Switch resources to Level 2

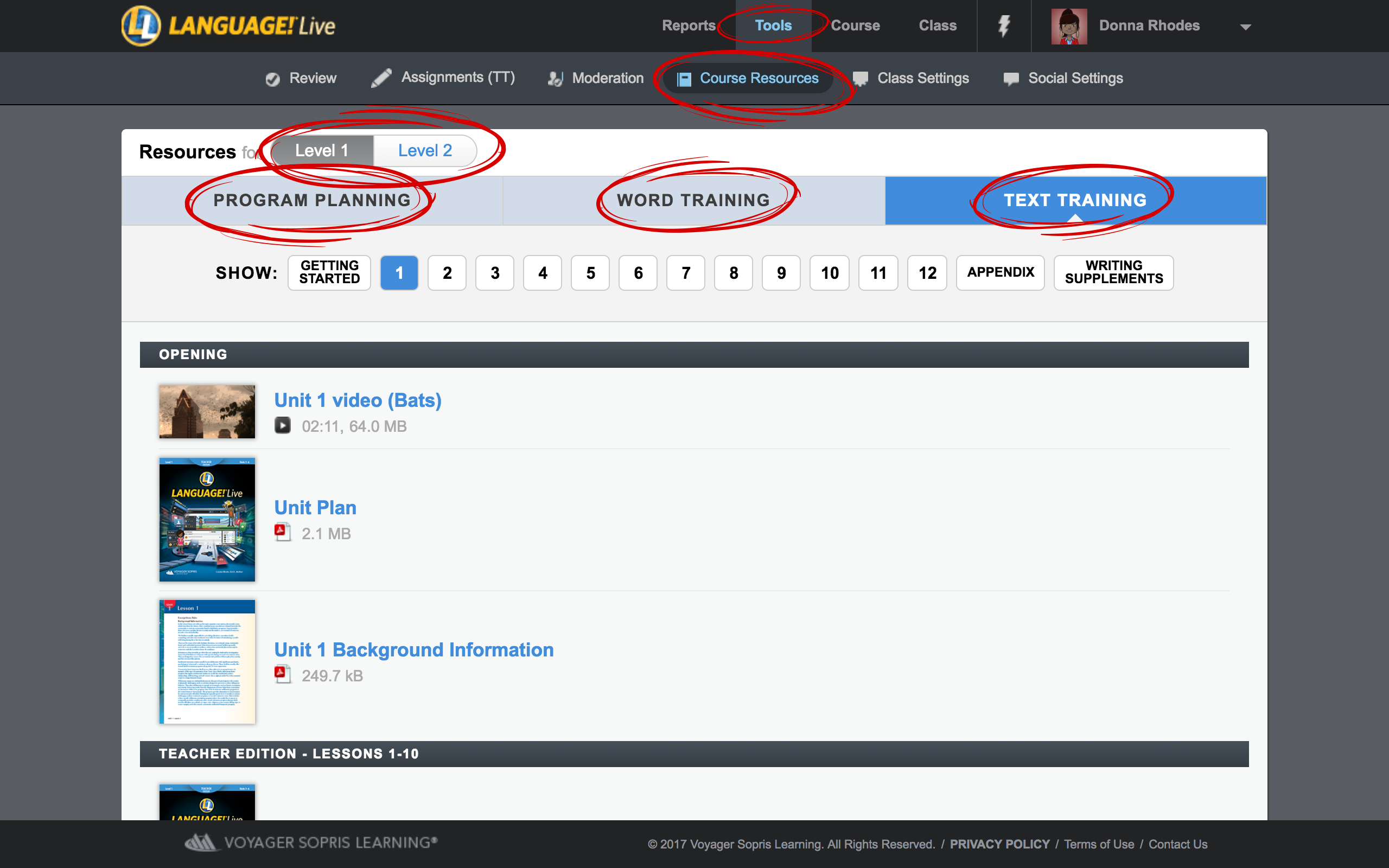tap(425, 150)
